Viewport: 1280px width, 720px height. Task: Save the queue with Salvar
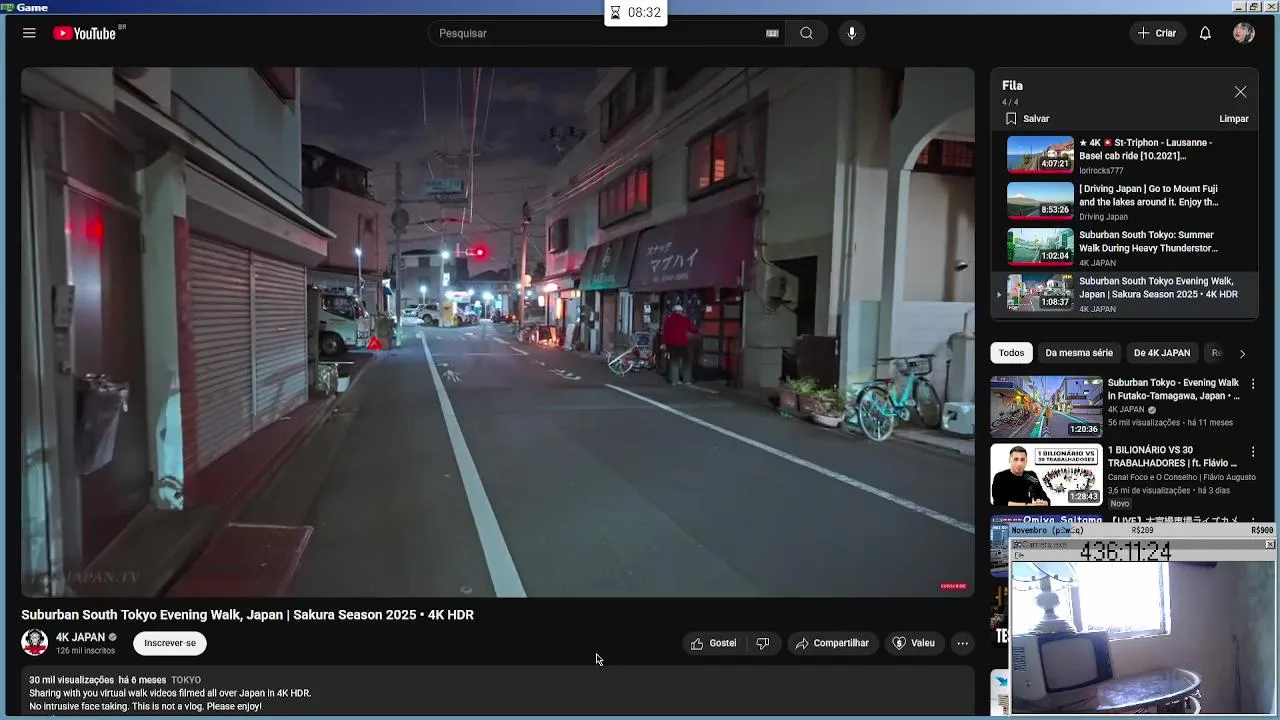click(x=1027, y=118)
